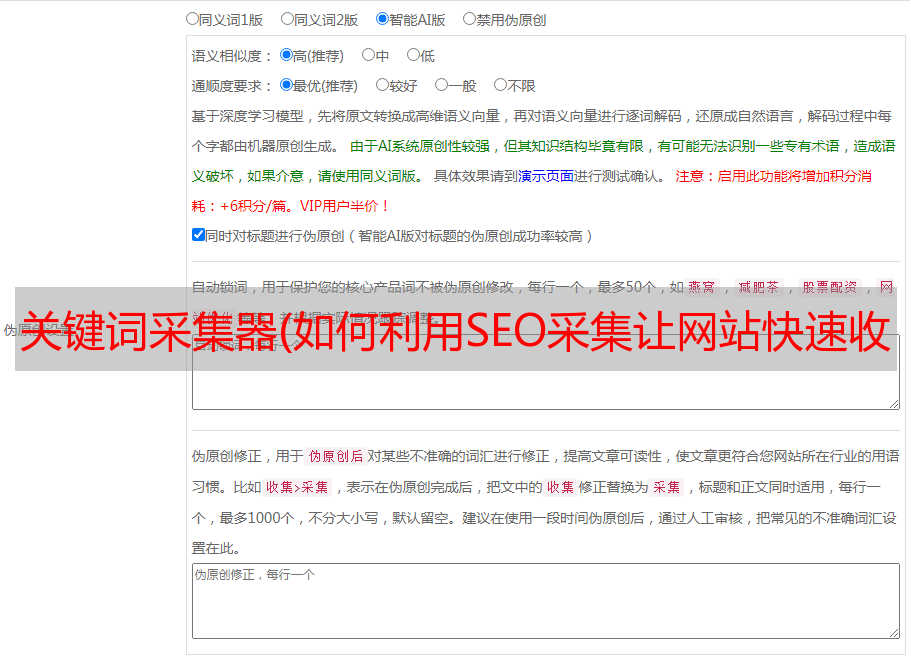
Task: Set 语义相似度 to 高(推荐)
Action: tap(286, 55)
